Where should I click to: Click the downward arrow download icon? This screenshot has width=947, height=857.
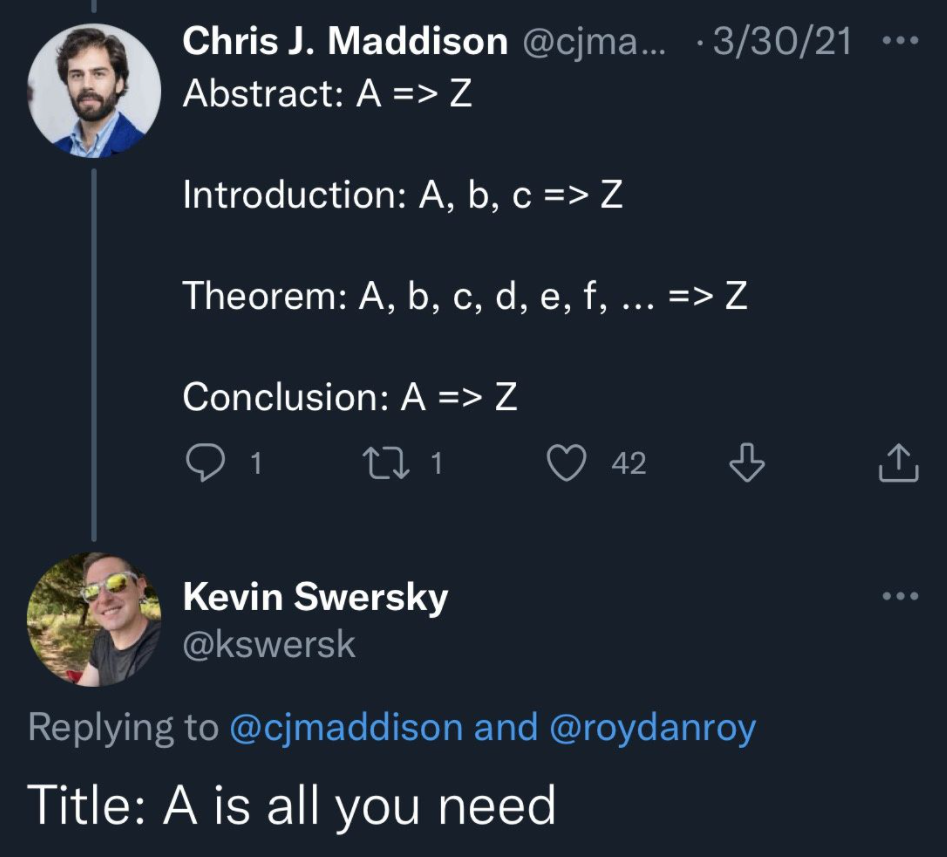(x=747, y=462)
